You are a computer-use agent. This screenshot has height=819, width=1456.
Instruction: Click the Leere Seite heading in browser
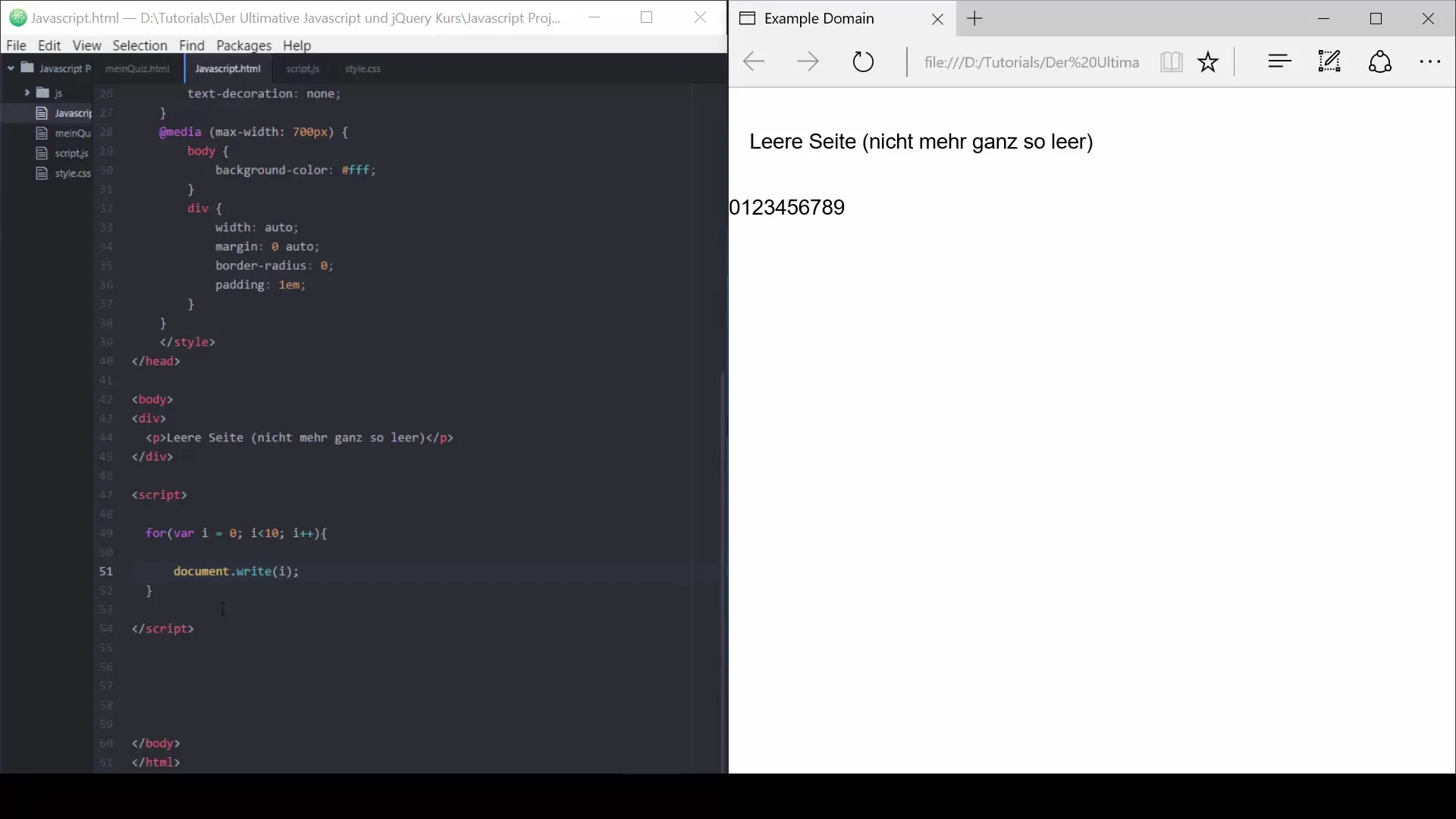921,142
